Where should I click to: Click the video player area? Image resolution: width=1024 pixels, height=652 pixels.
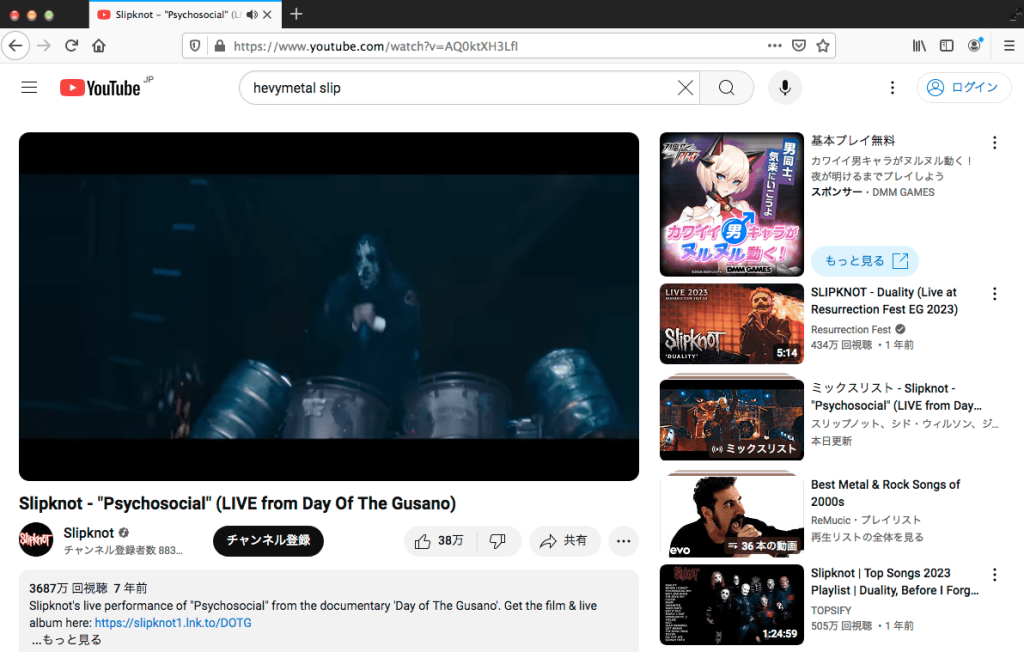329,306
